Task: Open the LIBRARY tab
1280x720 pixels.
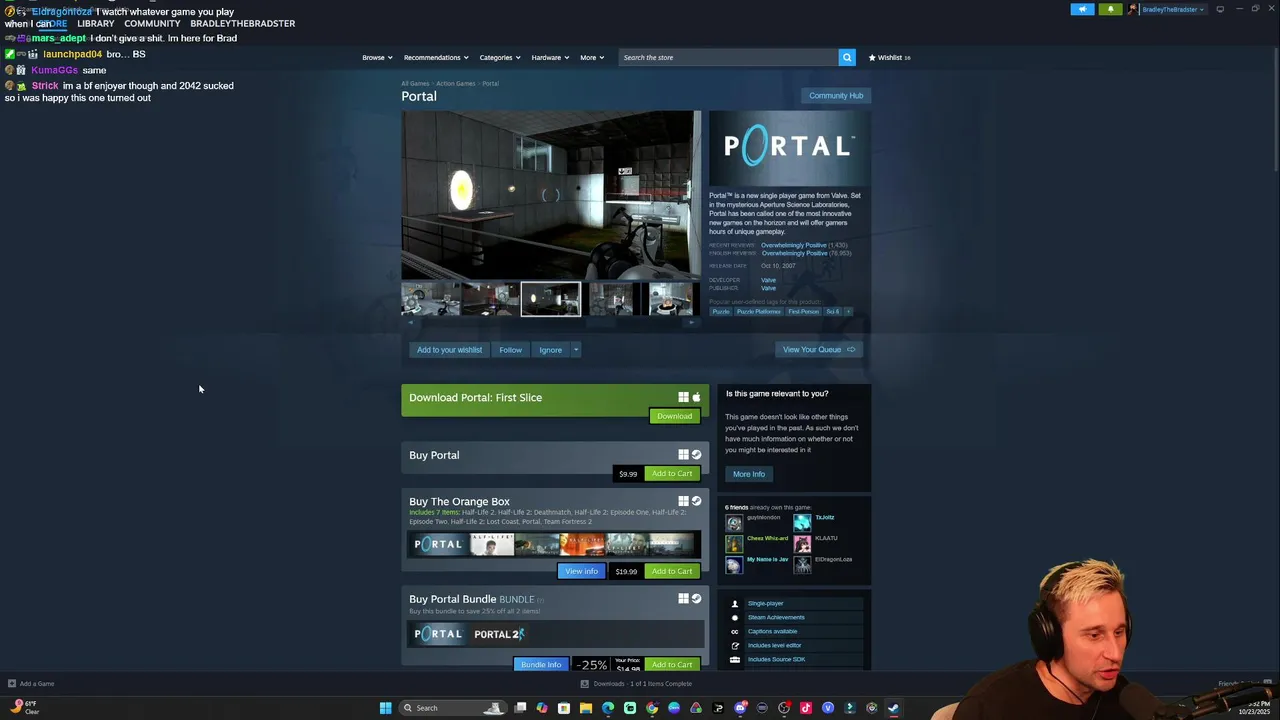Action: click(x=96, y=23)
